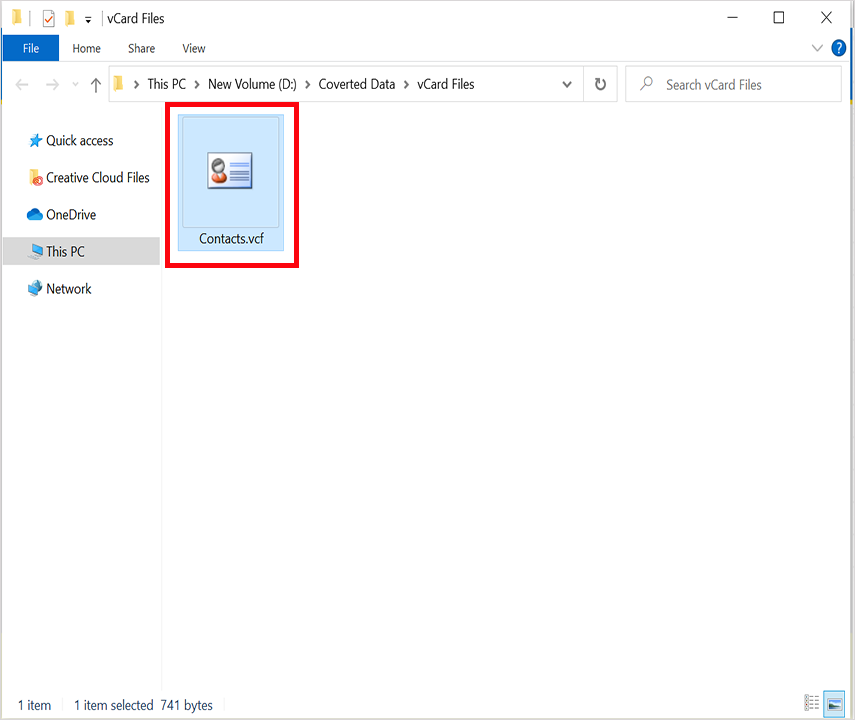Click the Search vCard Files box
855x720 pixels.
tap(733, 84)
